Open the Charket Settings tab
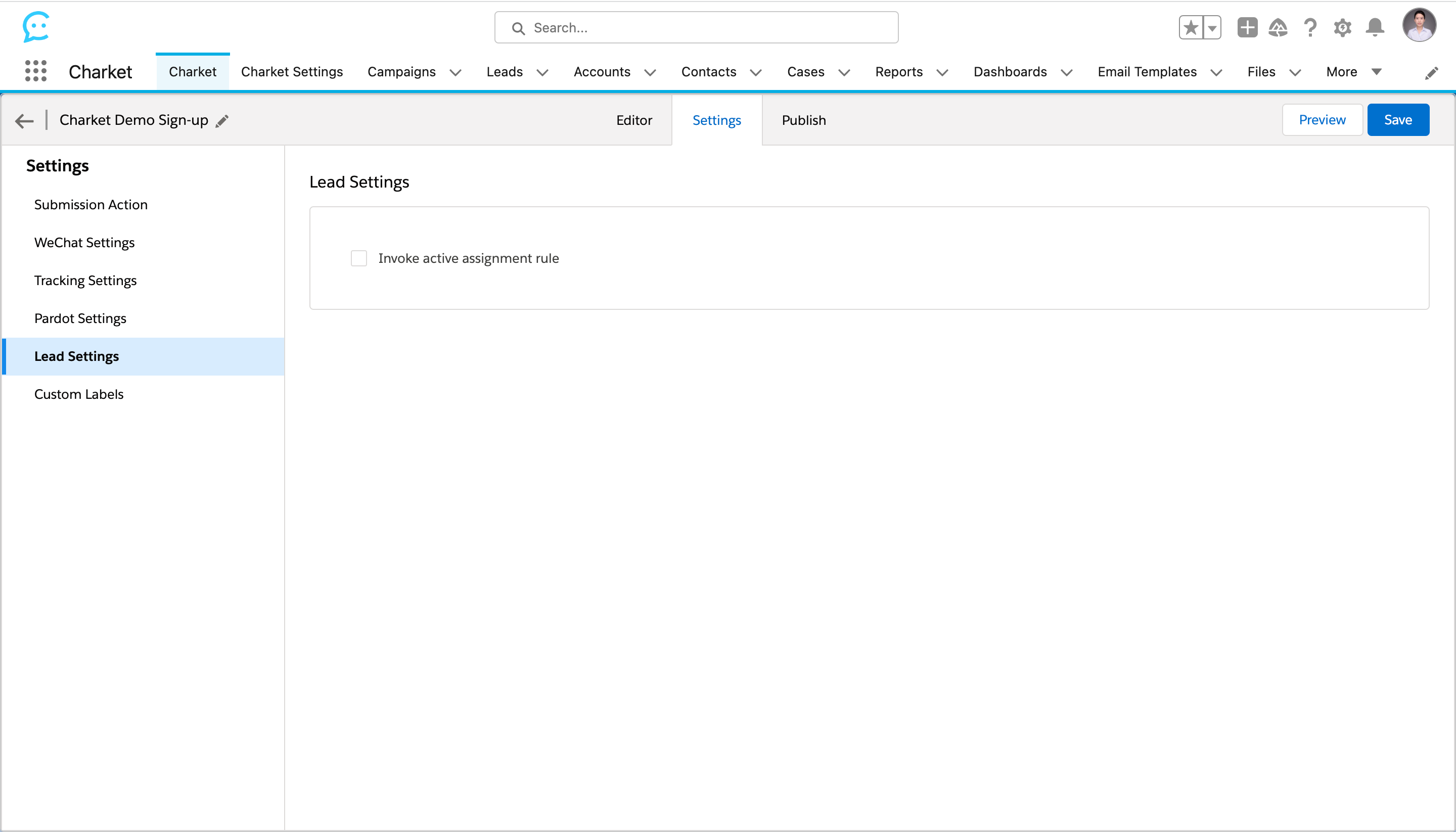 pos(291,71)
